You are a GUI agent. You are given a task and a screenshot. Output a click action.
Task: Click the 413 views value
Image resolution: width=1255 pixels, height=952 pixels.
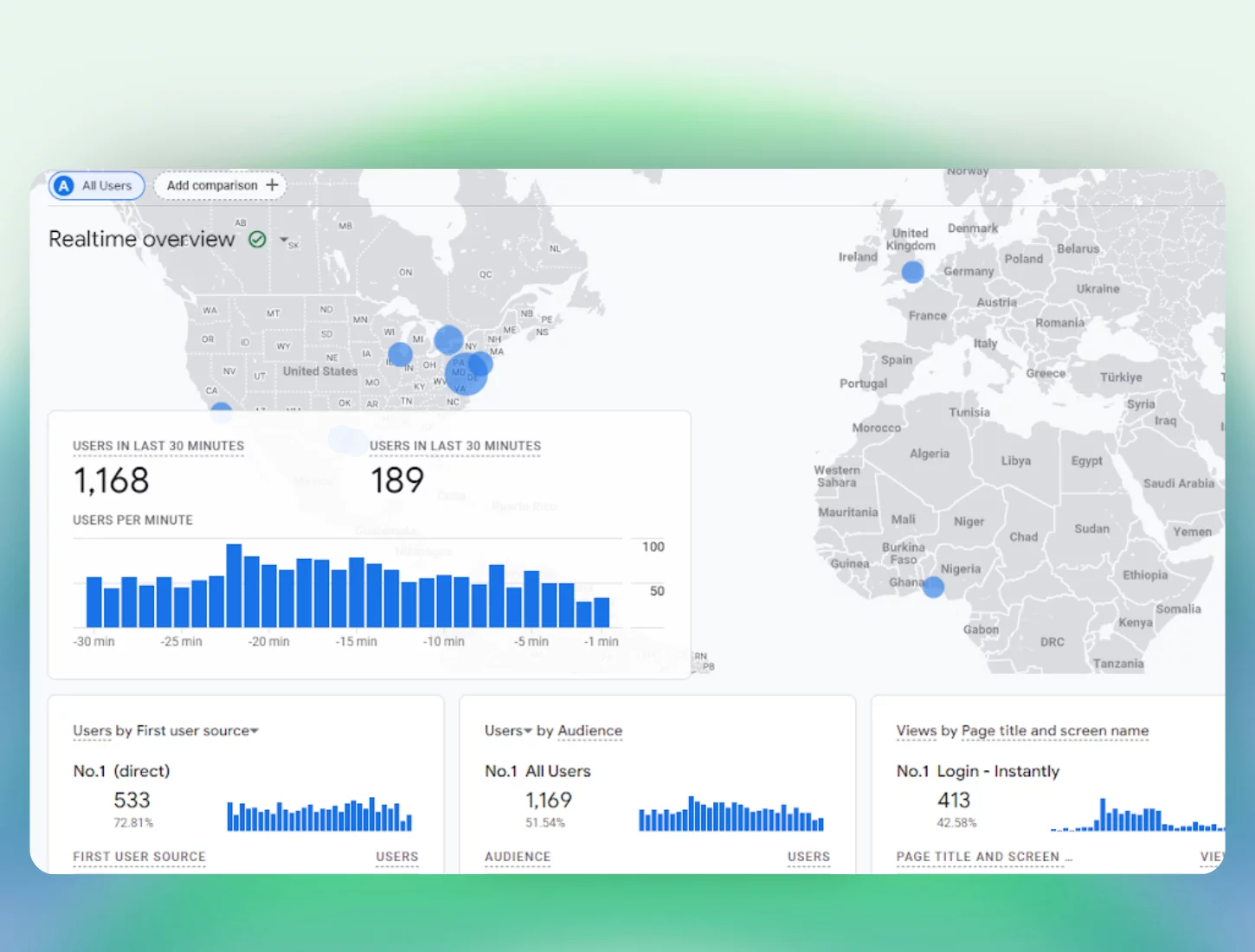954,801
